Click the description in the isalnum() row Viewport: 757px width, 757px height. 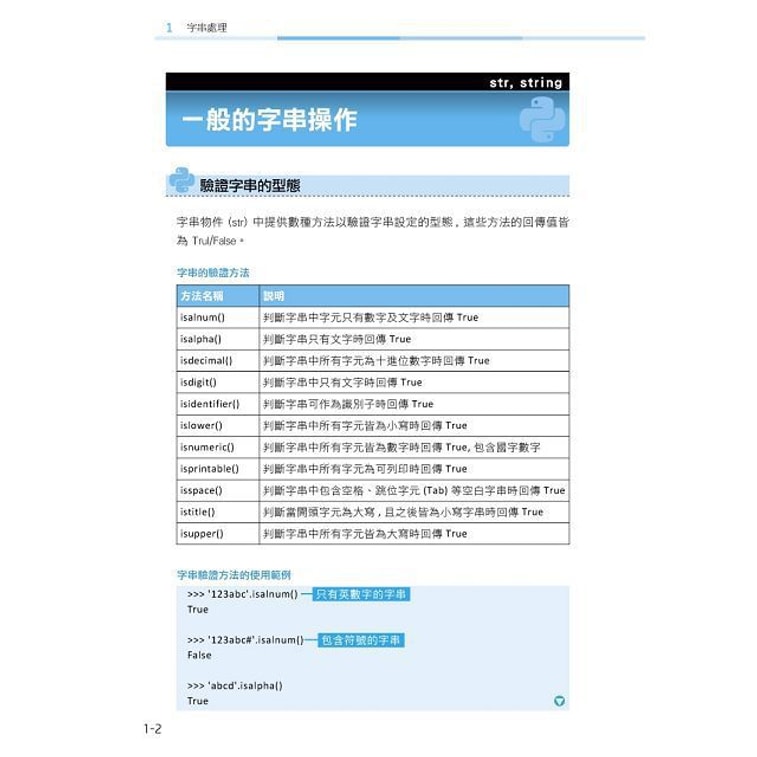point(371,318)
